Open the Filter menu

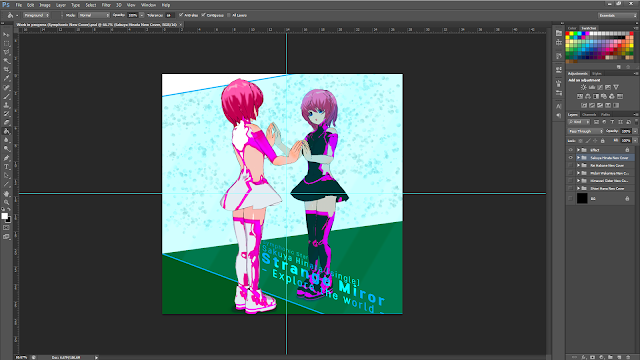[x=106, y=5]
